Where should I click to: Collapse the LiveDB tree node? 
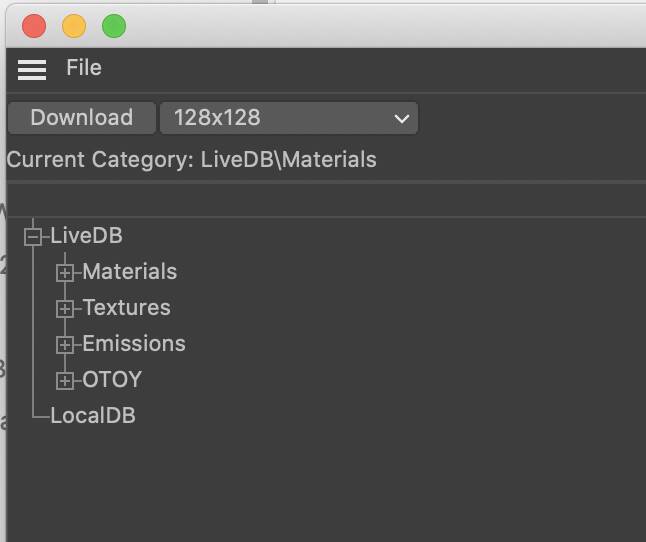pos(33,237)
